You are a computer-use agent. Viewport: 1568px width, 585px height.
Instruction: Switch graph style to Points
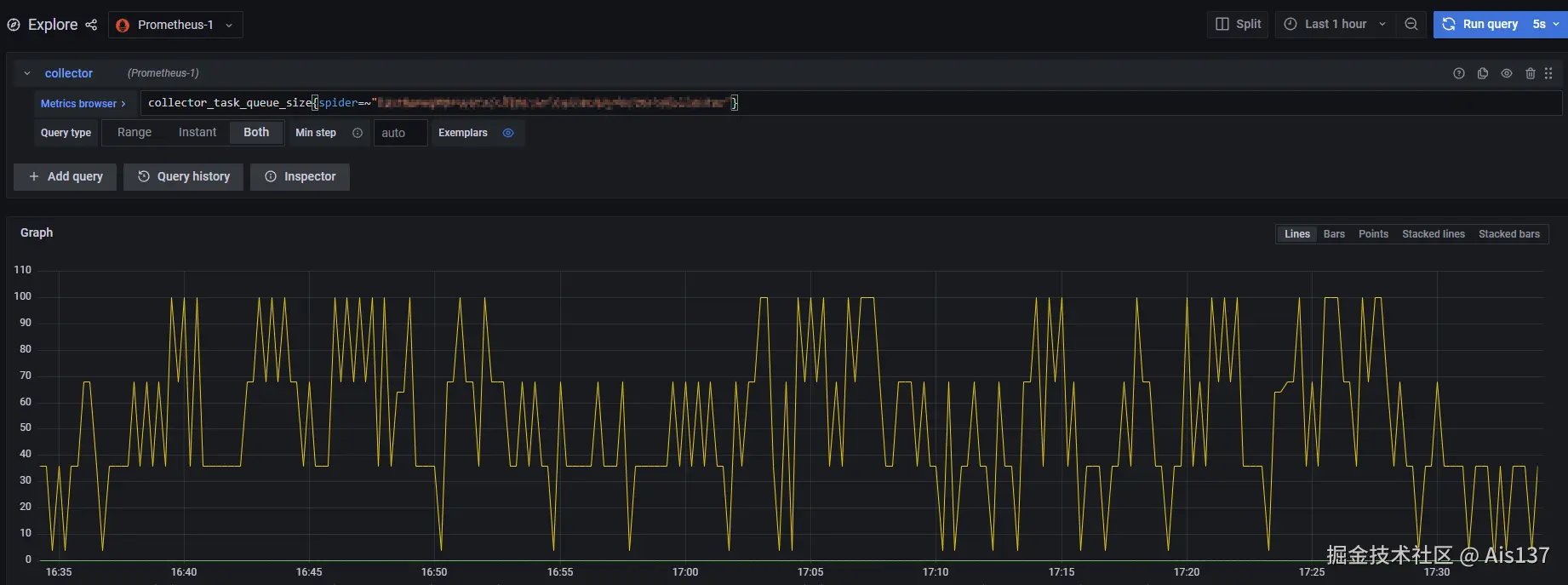(x=1373, y=234)
